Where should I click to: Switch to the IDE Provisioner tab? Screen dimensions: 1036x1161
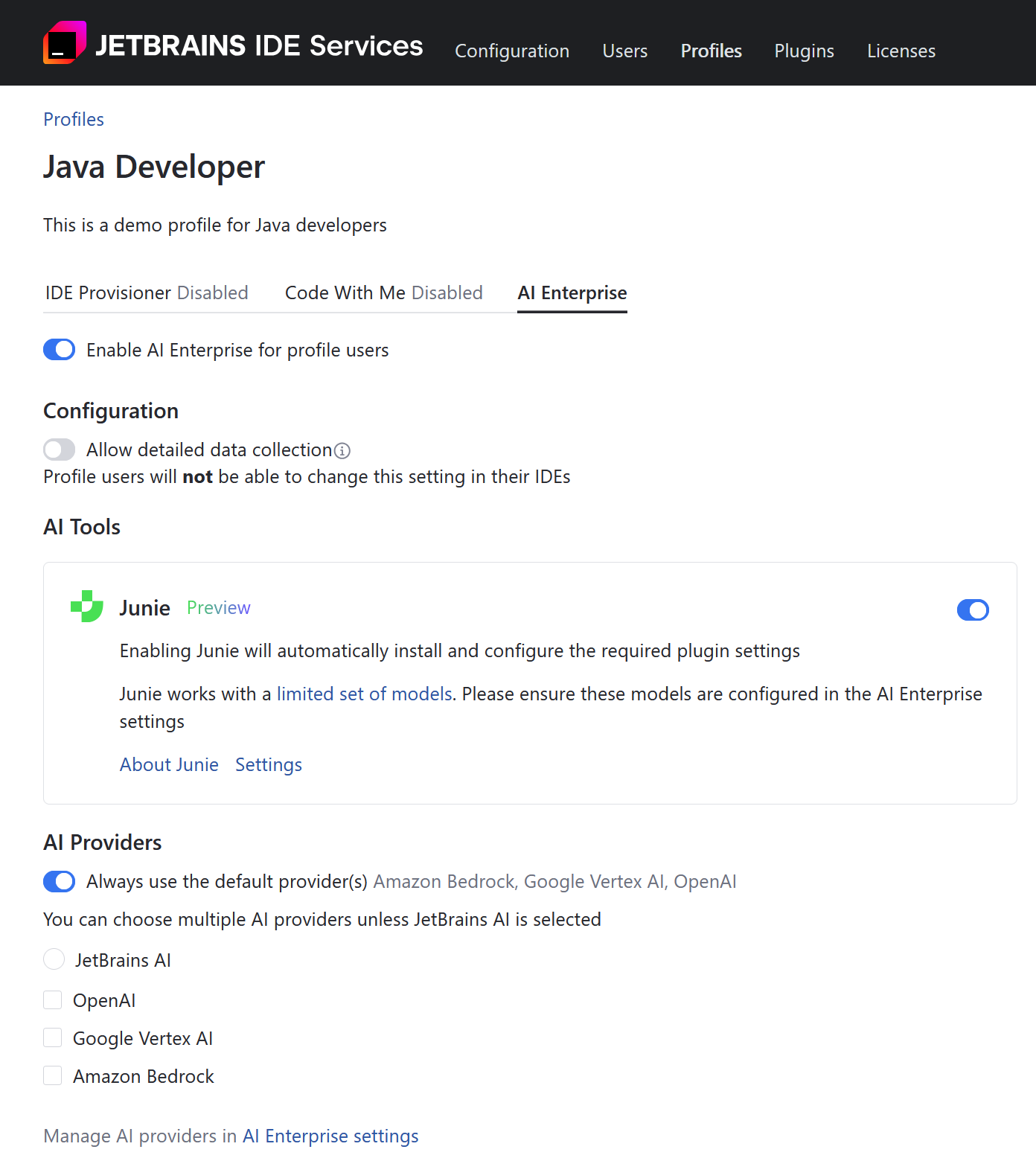(x=147, y=292)
